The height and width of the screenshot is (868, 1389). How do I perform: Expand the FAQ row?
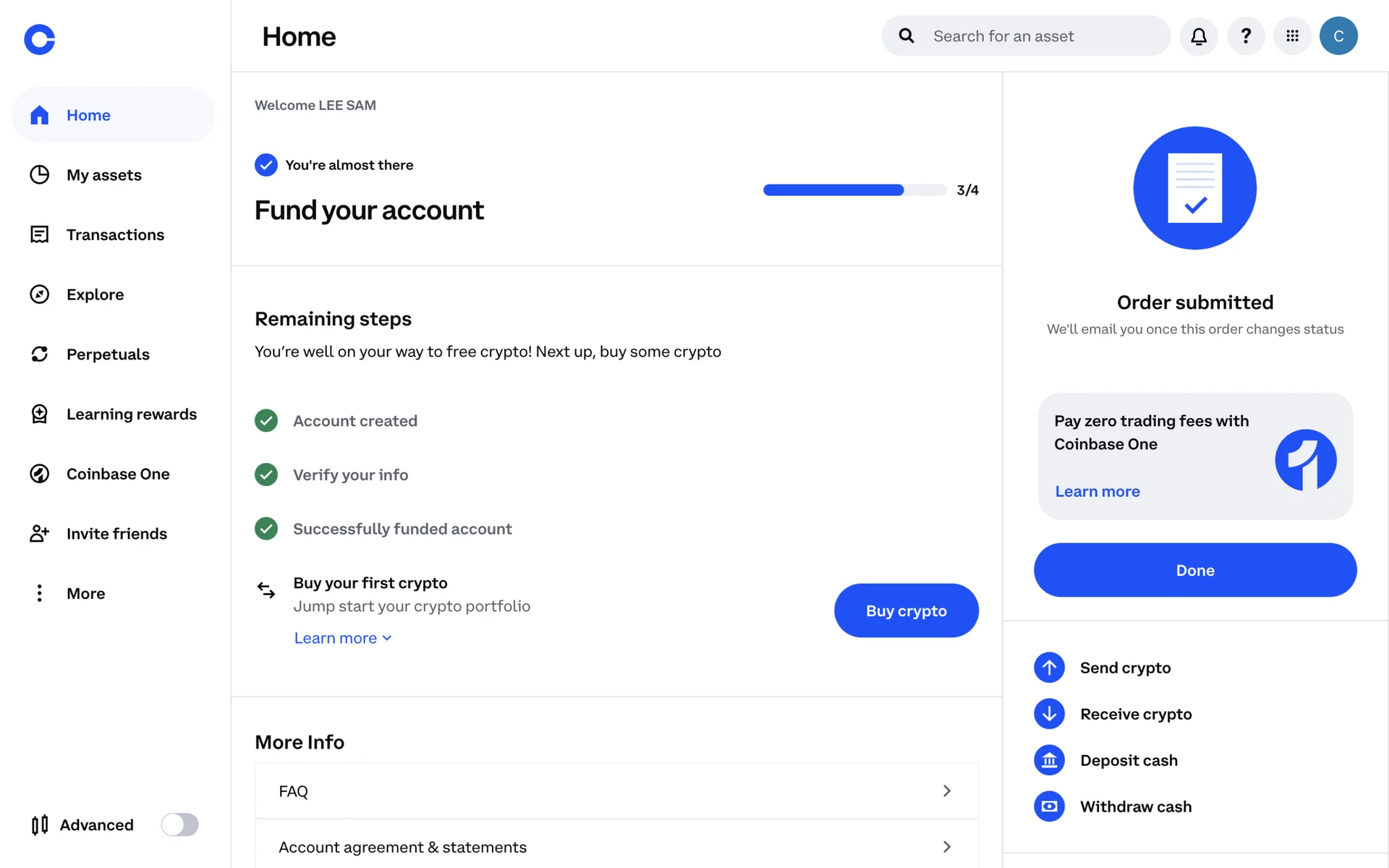[x=616, y=791]
